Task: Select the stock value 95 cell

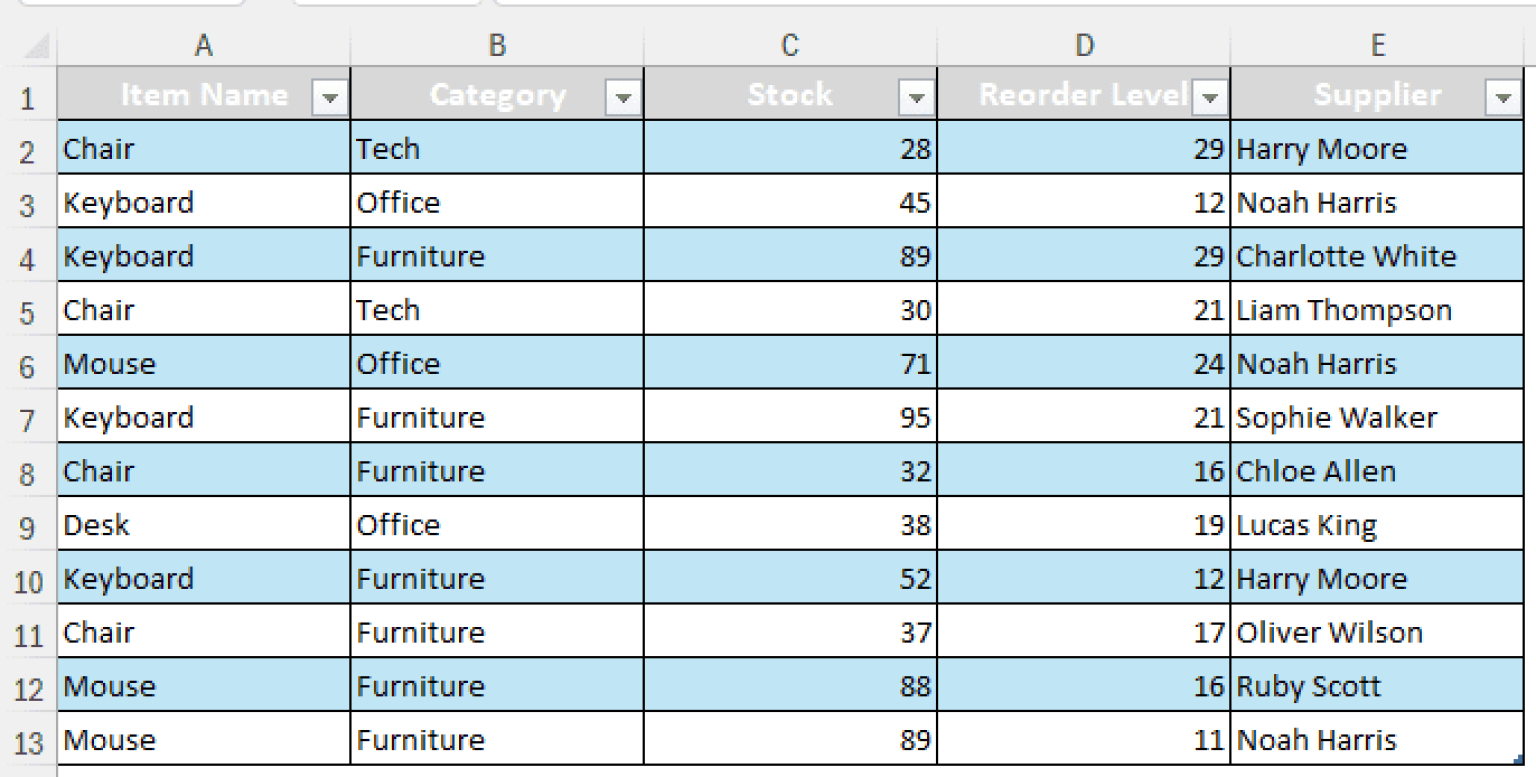Action: click(790, 417)
